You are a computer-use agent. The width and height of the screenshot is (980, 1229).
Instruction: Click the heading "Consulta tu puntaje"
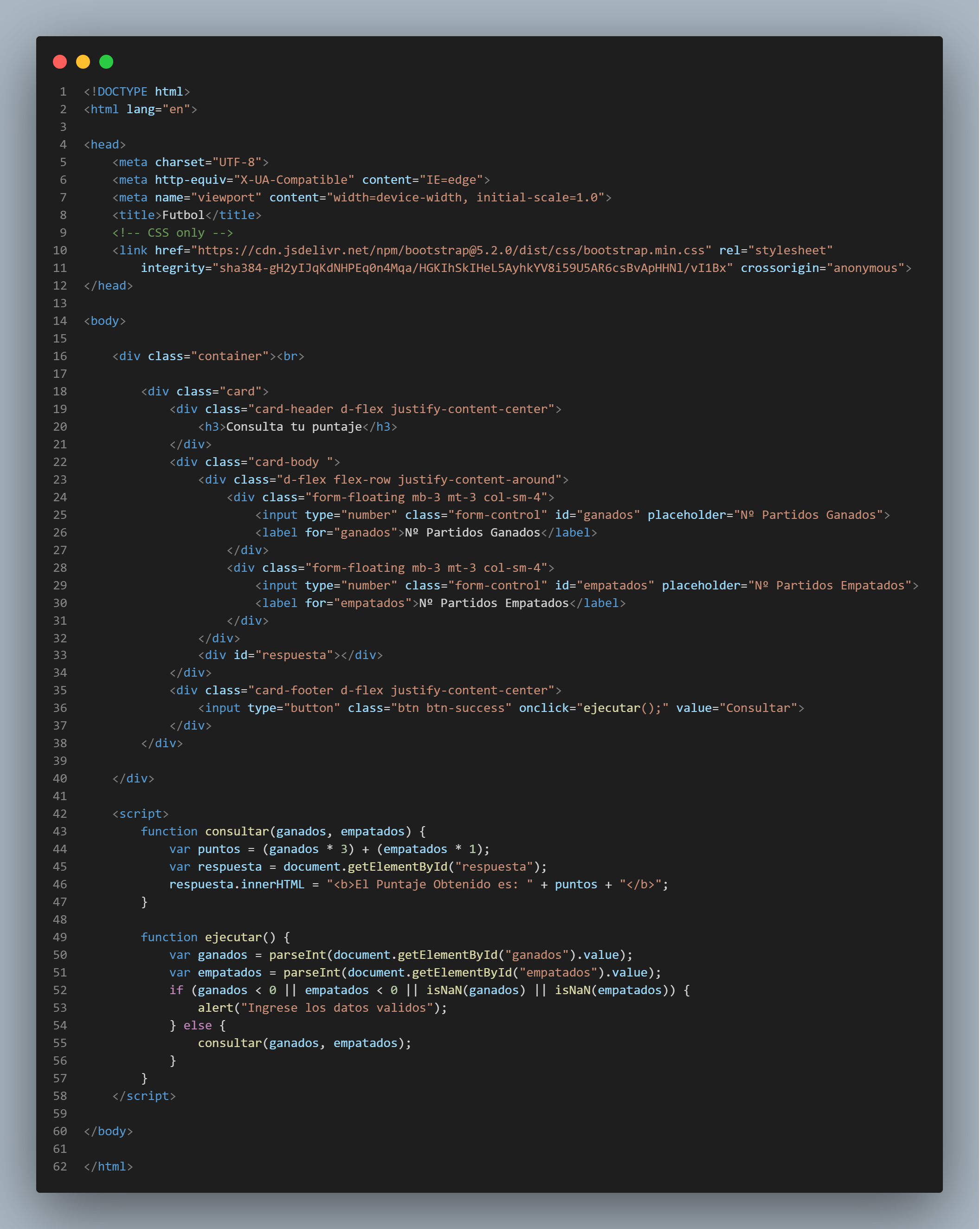point(294,427)
